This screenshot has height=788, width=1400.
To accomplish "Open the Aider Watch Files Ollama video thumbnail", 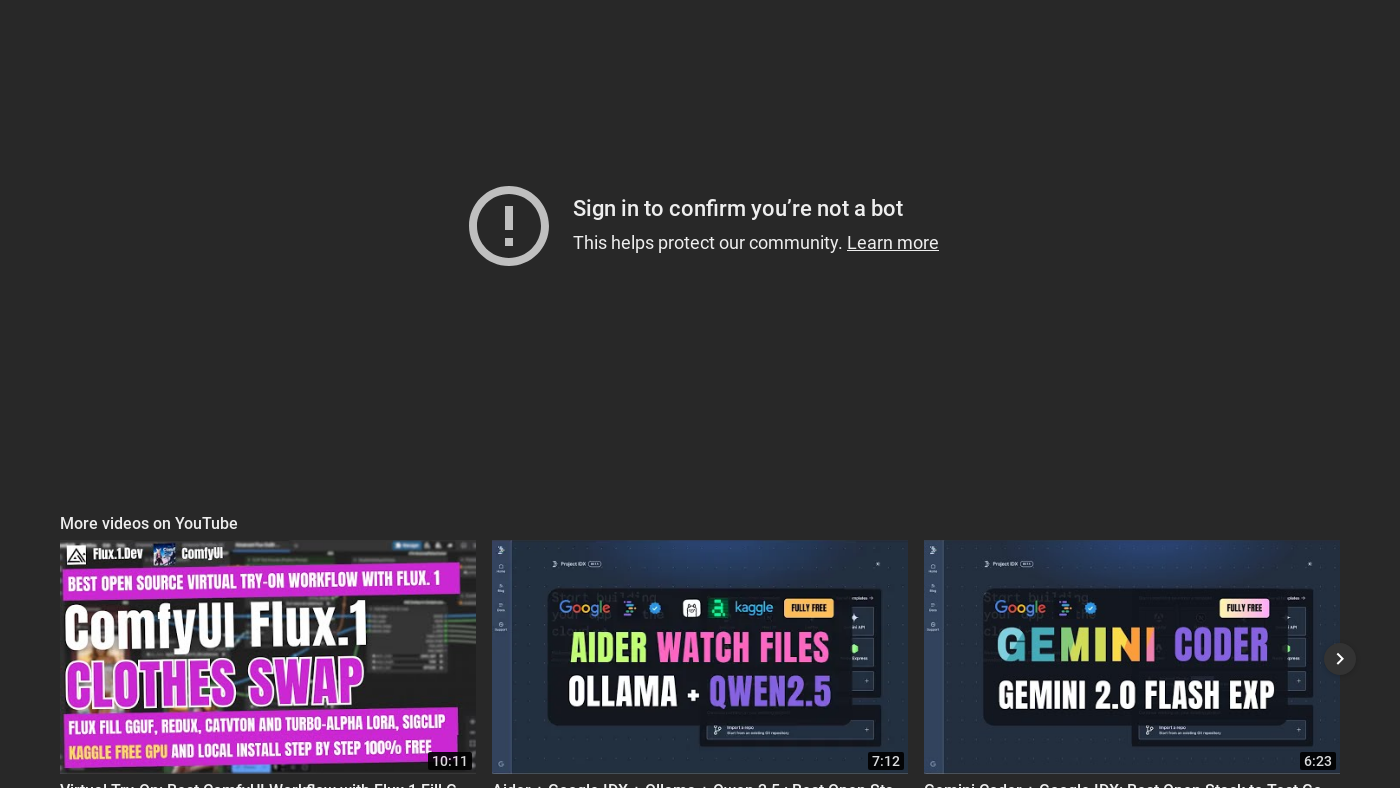I will coord(700,657).
